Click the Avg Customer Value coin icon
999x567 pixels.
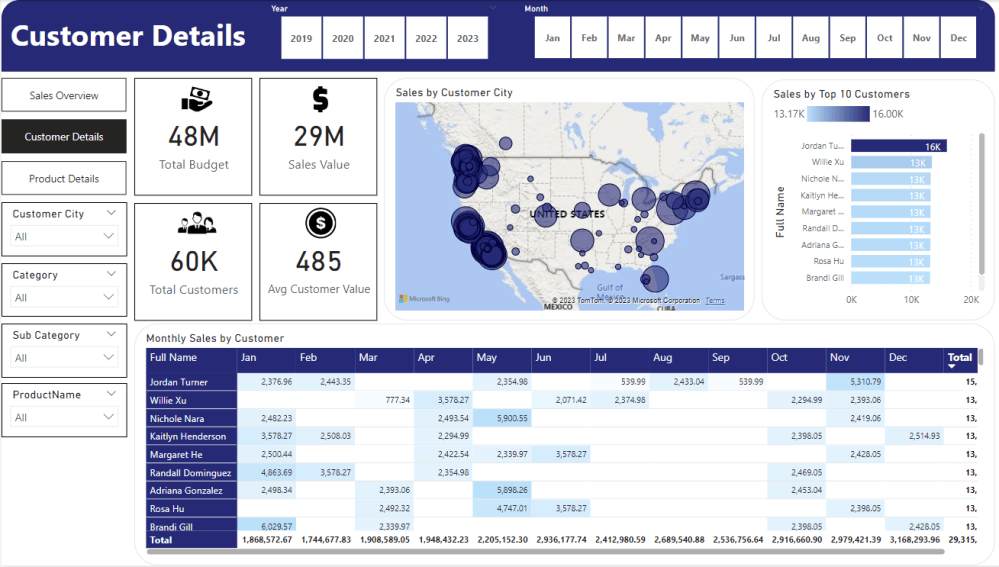320,223
